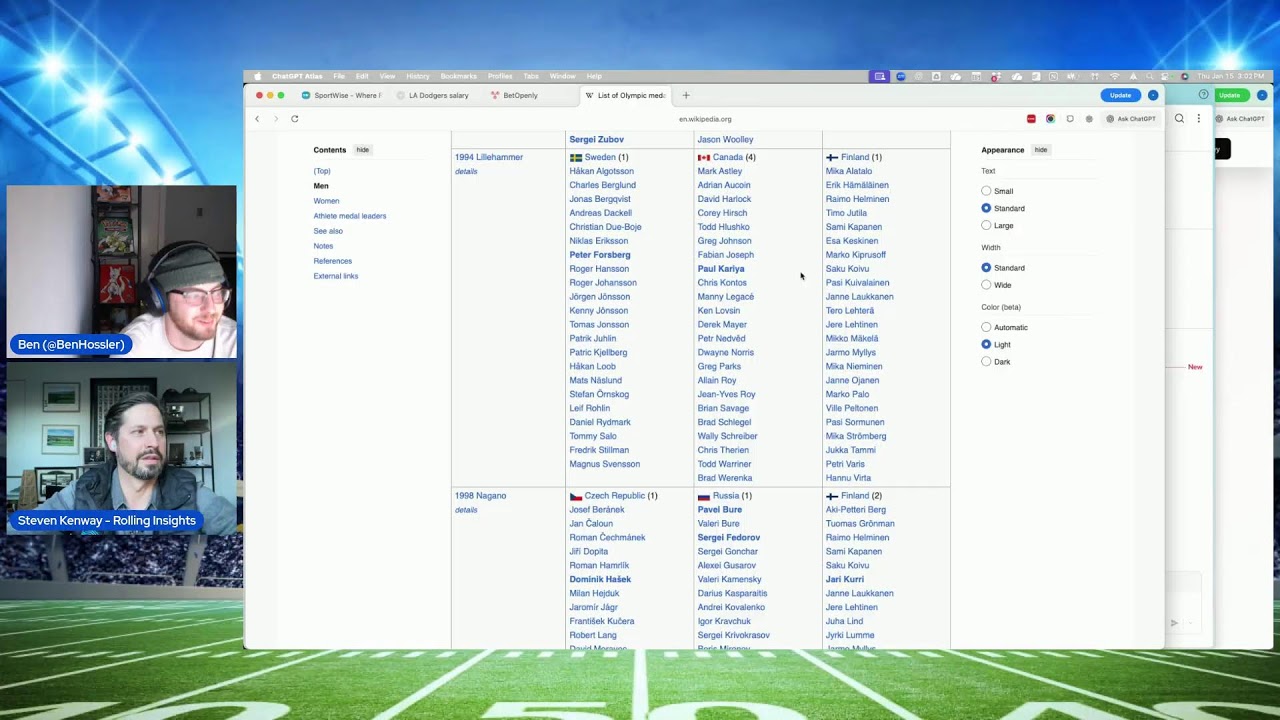Click green Update button in background window
The height and width of the screenshot is (720, 1280).
[1230, 95]
